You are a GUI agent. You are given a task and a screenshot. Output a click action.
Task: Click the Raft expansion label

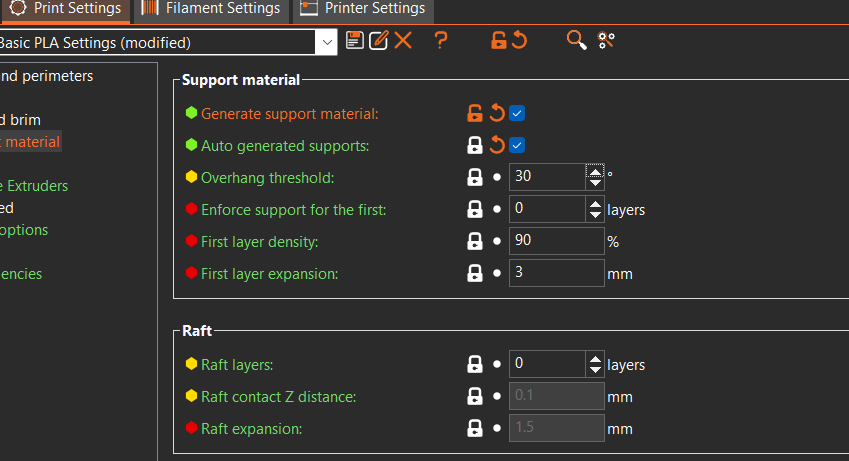252,428
